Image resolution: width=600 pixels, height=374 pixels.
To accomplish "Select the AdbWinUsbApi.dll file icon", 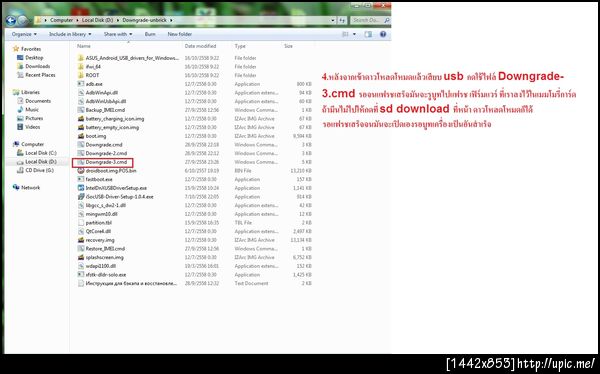I will click(81, 101).
